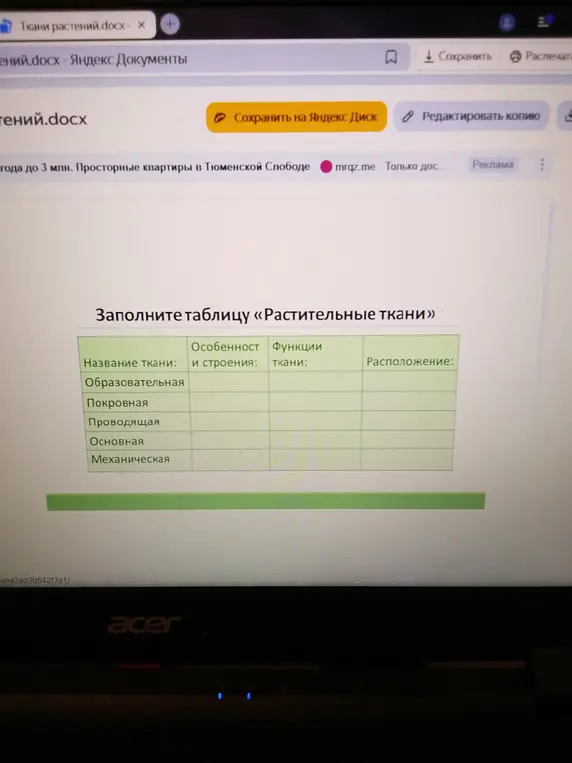Open a new browser tab

click(x=170, y=24)
